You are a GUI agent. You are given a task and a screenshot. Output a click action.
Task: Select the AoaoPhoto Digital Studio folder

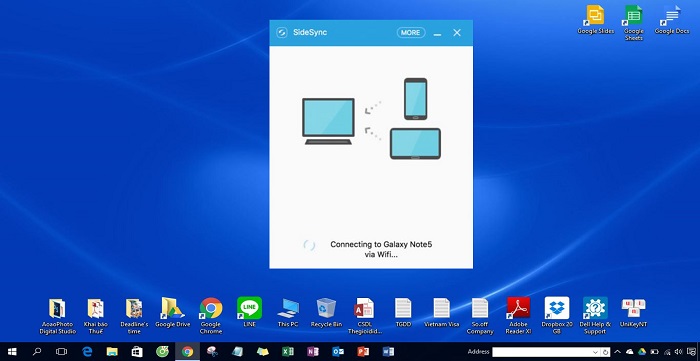58,316
